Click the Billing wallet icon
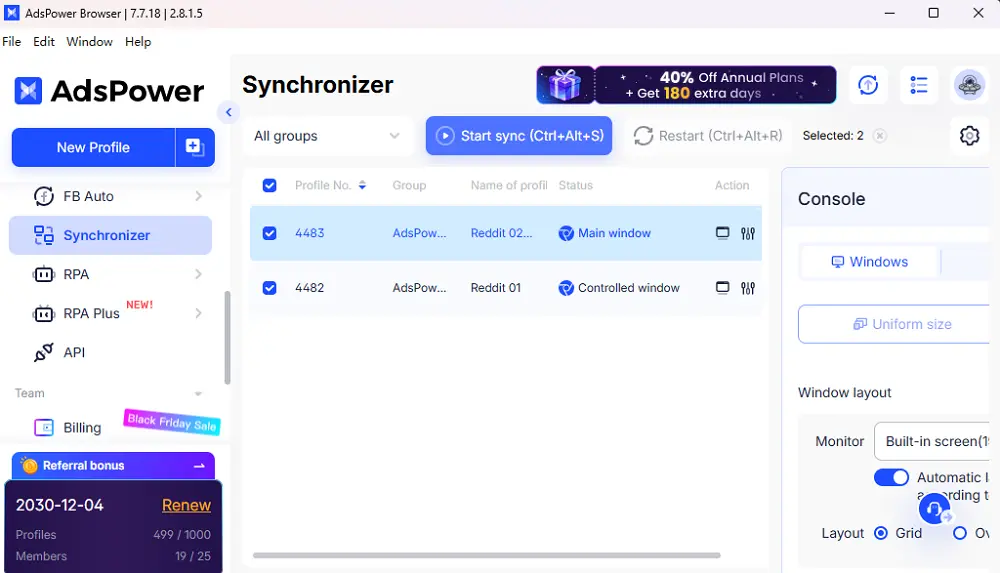1000x573 pixels. coord(43,428)
